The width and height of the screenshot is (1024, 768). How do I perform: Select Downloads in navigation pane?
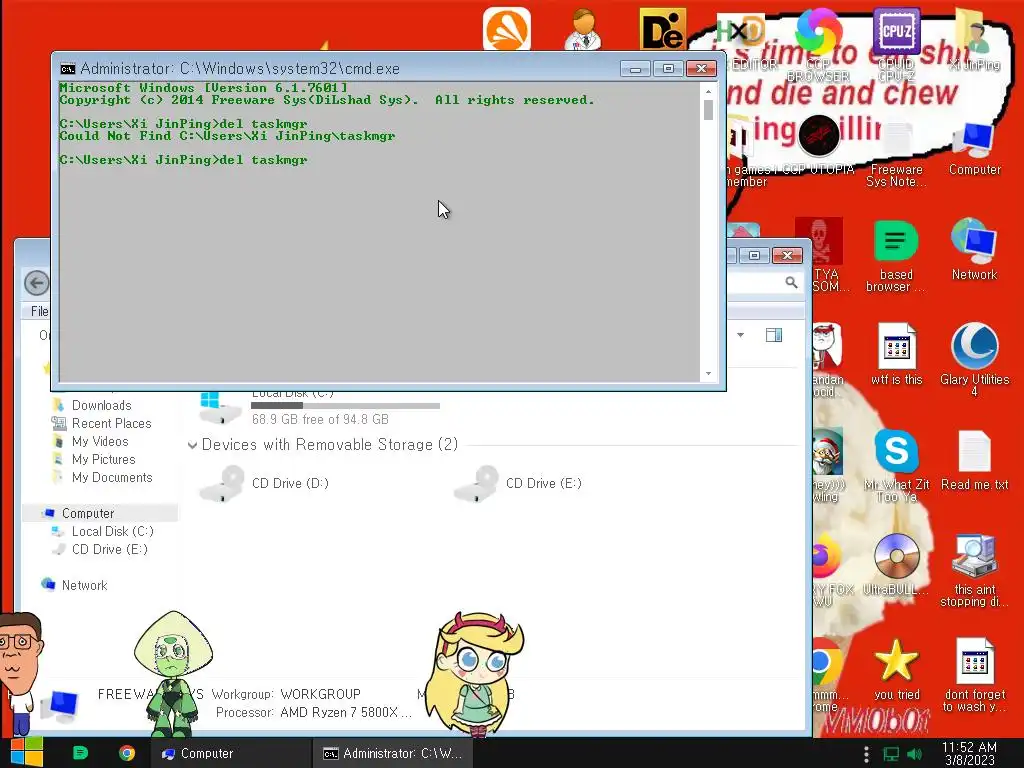click(x=101, y=406)
